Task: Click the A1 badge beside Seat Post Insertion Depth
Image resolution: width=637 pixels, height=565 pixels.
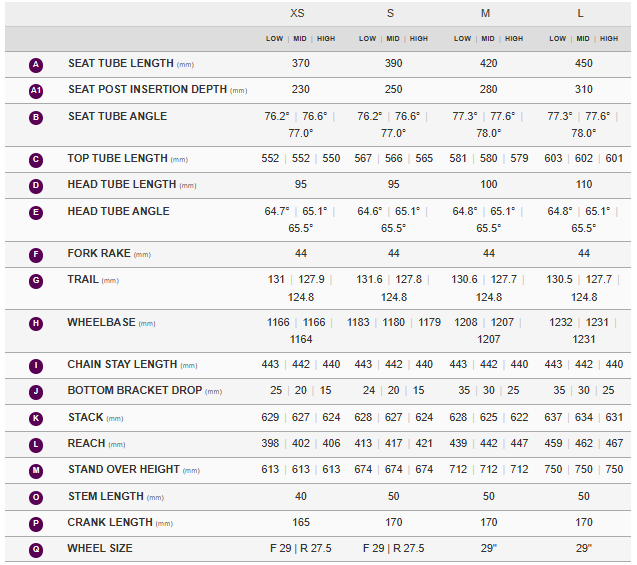Action: [36, 90]
